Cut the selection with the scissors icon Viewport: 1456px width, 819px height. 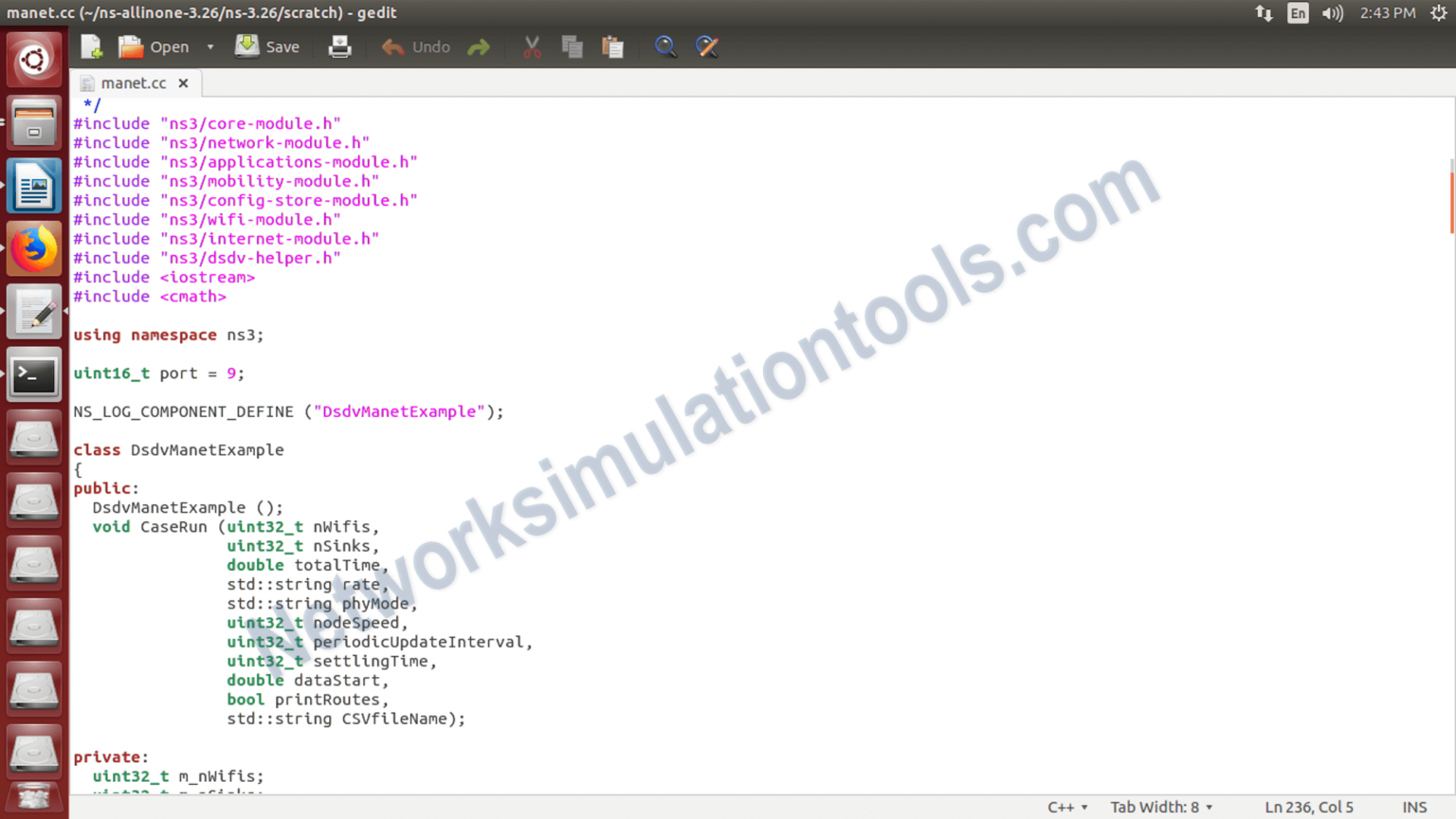[x=531, y=45]
